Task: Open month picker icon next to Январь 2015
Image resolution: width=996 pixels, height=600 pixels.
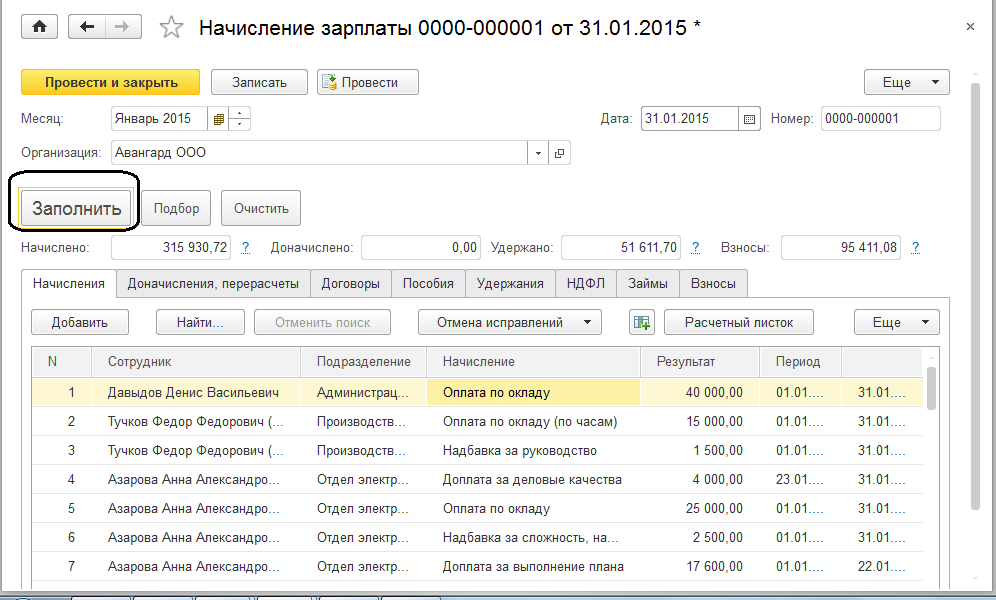Action: tap(218, 119)
